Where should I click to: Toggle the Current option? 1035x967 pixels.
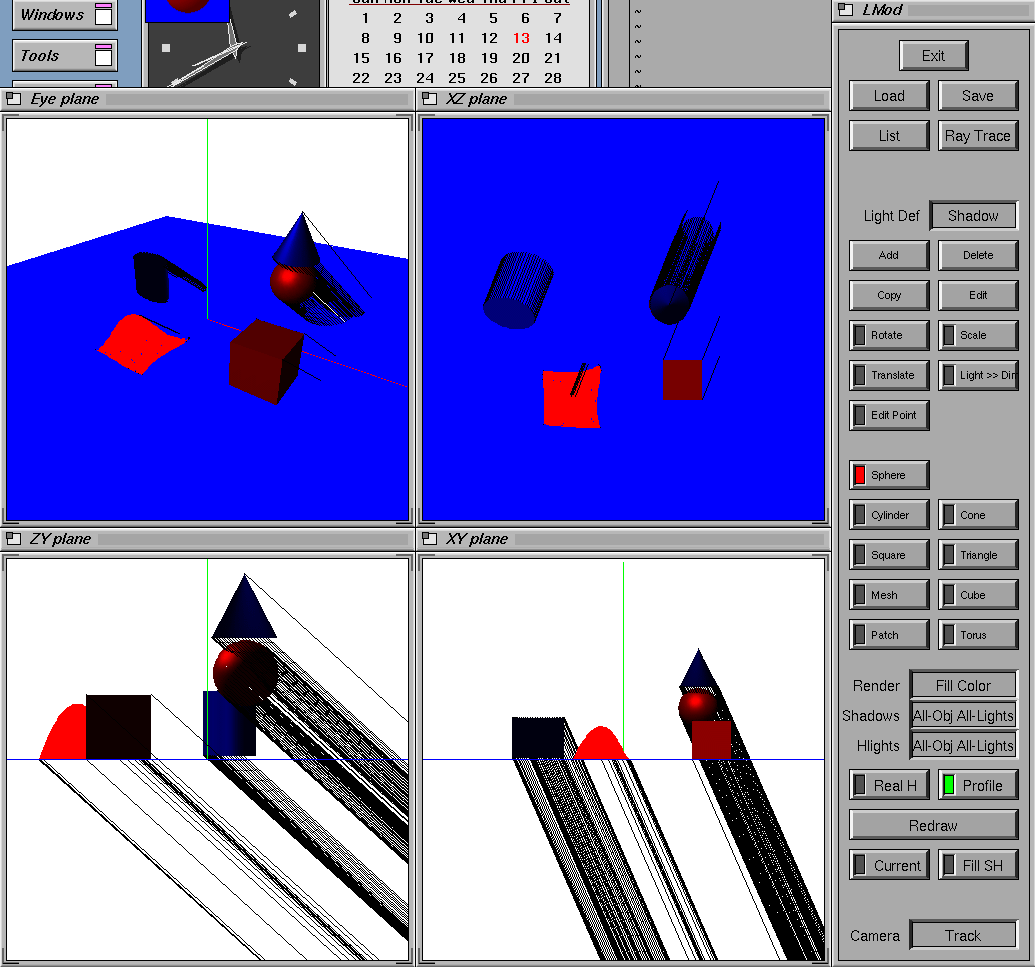[x=889, y=865]
